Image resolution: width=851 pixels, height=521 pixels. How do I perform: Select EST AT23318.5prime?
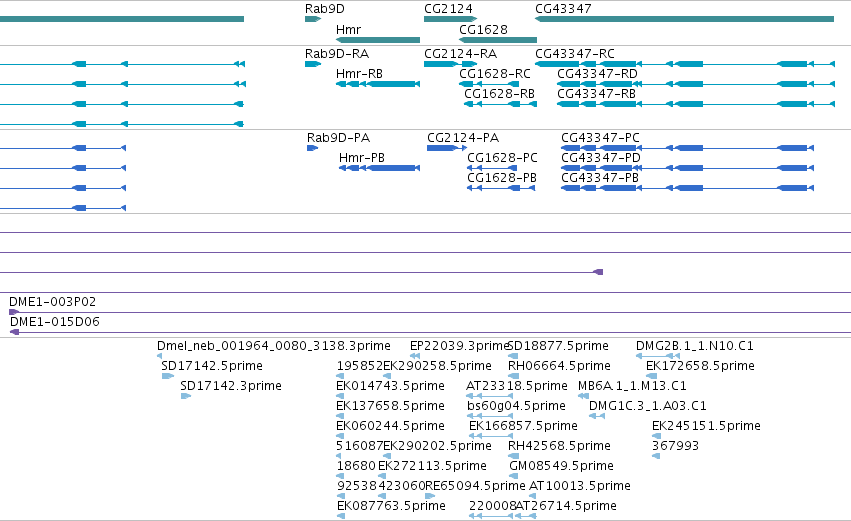point(517,386)
